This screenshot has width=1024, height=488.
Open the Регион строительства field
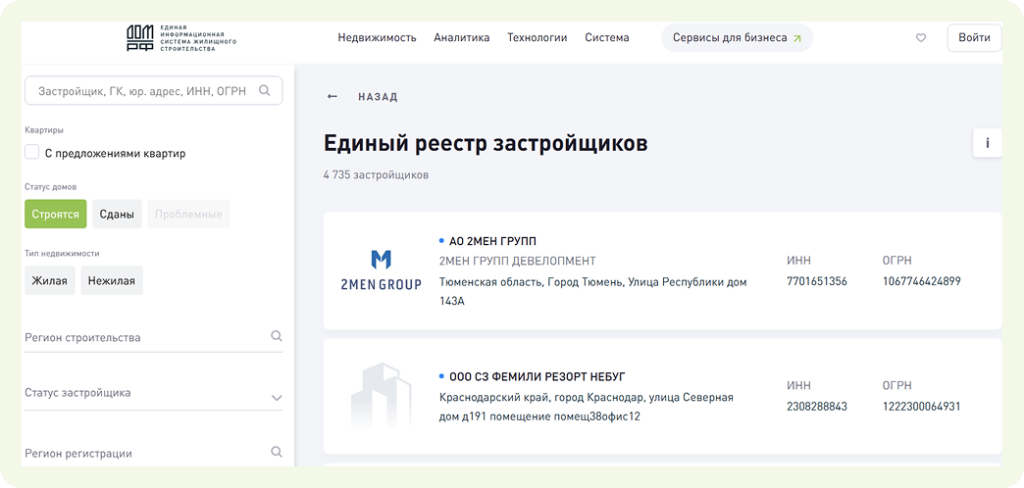(x=153, y=338)
